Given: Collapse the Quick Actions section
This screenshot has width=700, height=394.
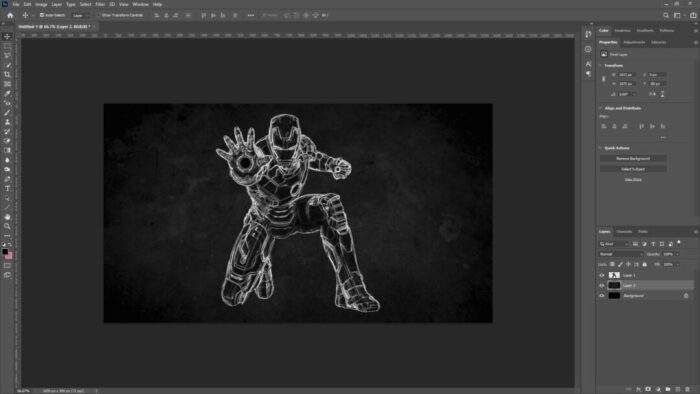Looking at the screenshot, I should tap(600, 148).
